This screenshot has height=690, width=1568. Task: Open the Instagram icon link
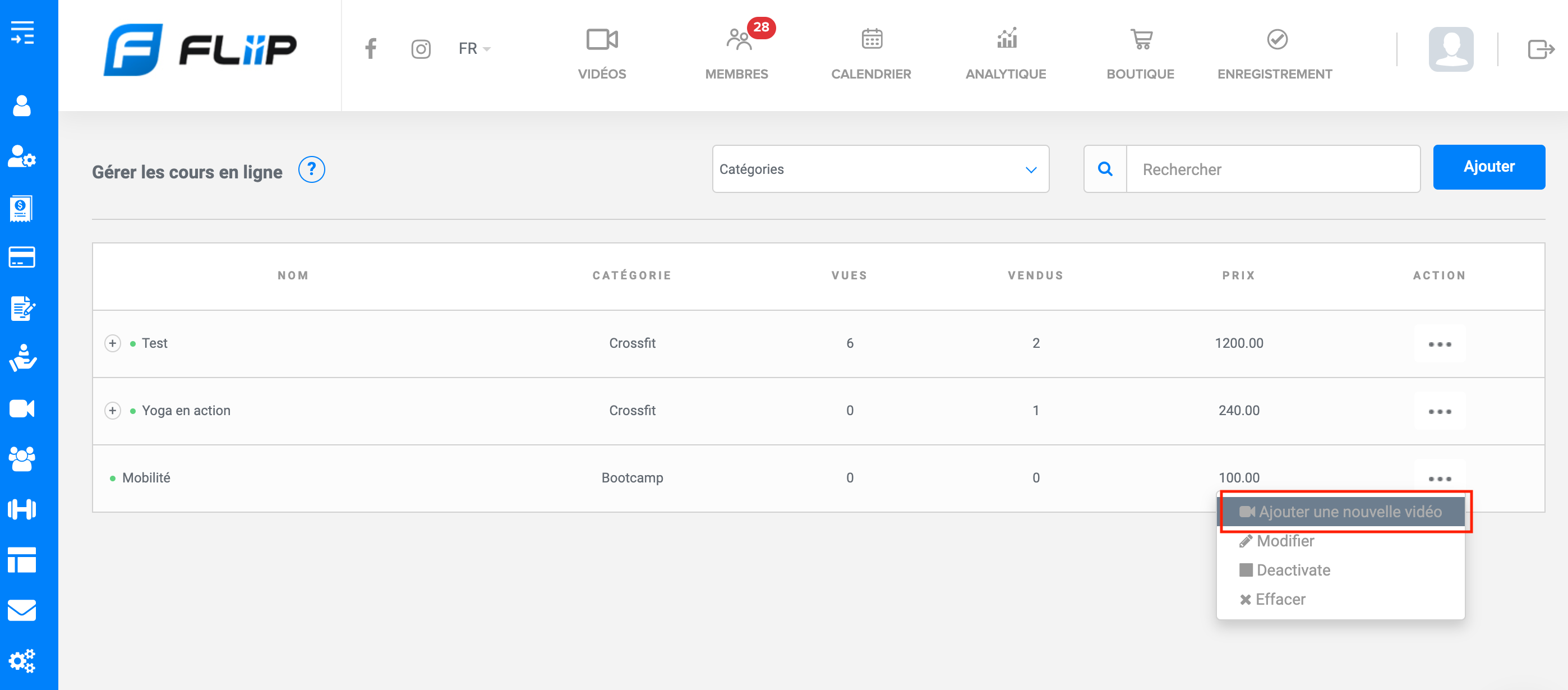(x=421, y=49)
